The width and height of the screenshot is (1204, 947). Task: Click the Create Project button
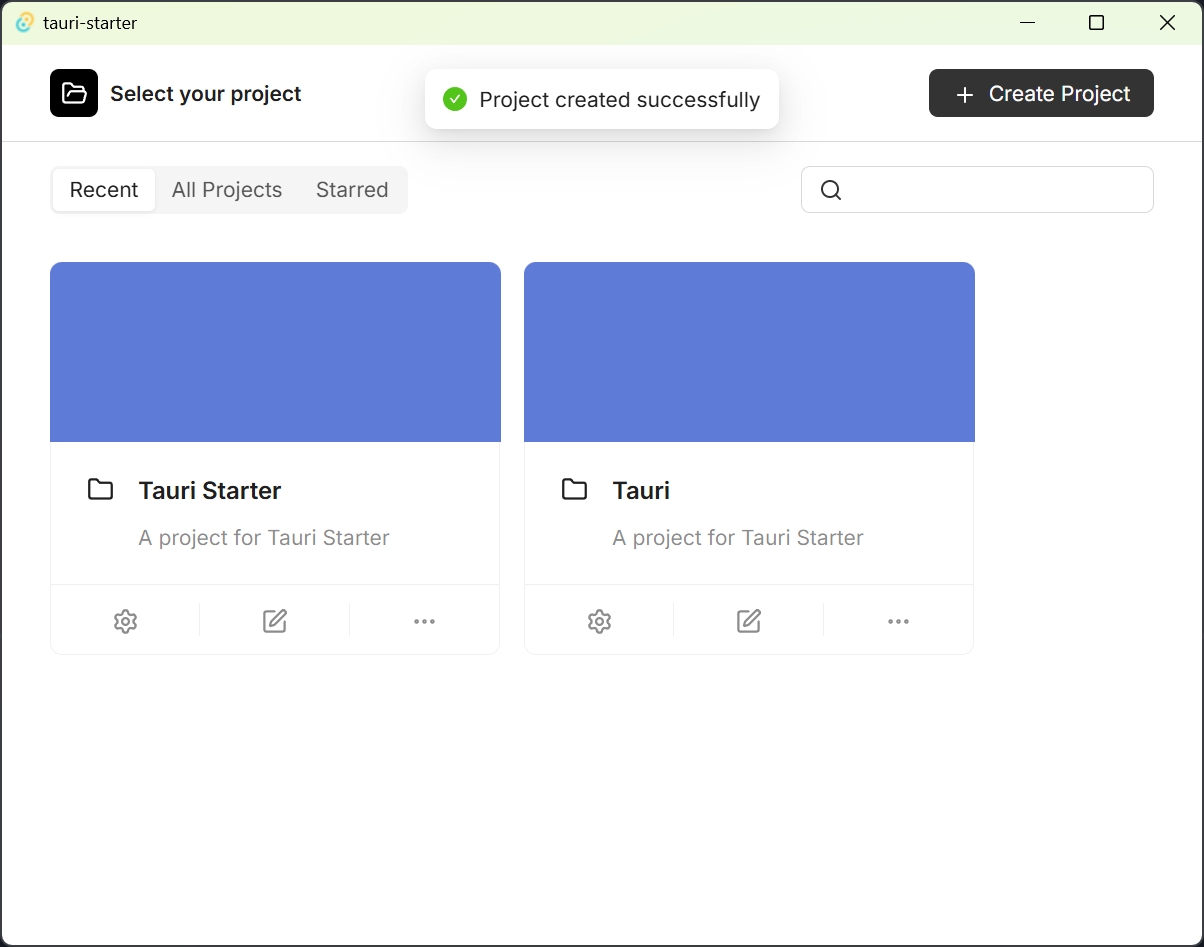click(1041, 93)
